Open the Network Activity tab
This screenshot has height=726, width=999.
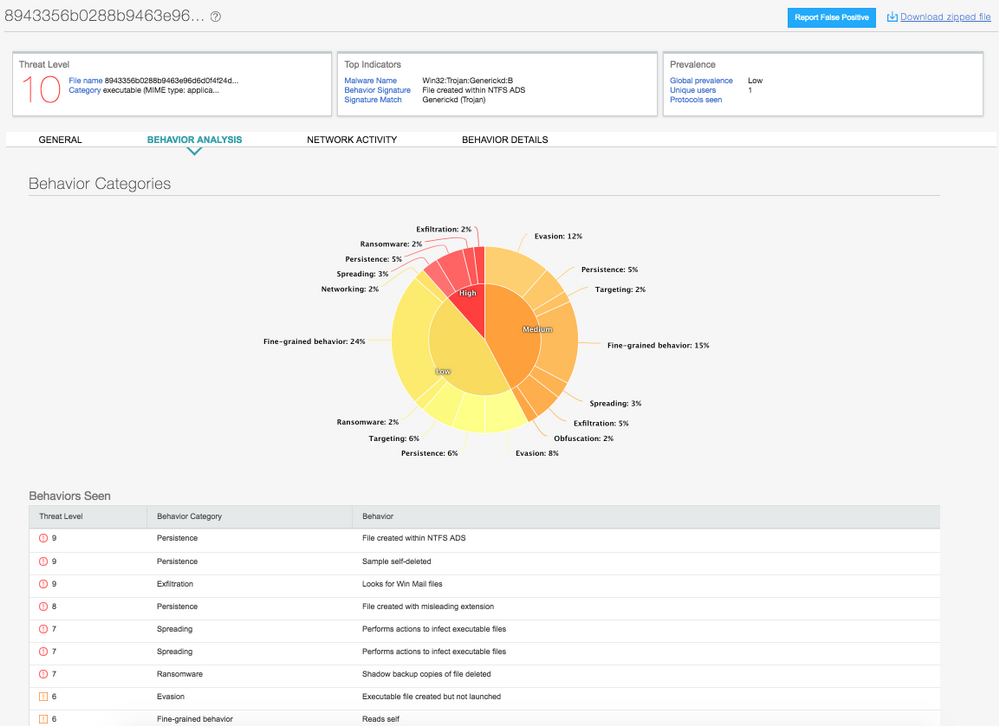point(352,140)
